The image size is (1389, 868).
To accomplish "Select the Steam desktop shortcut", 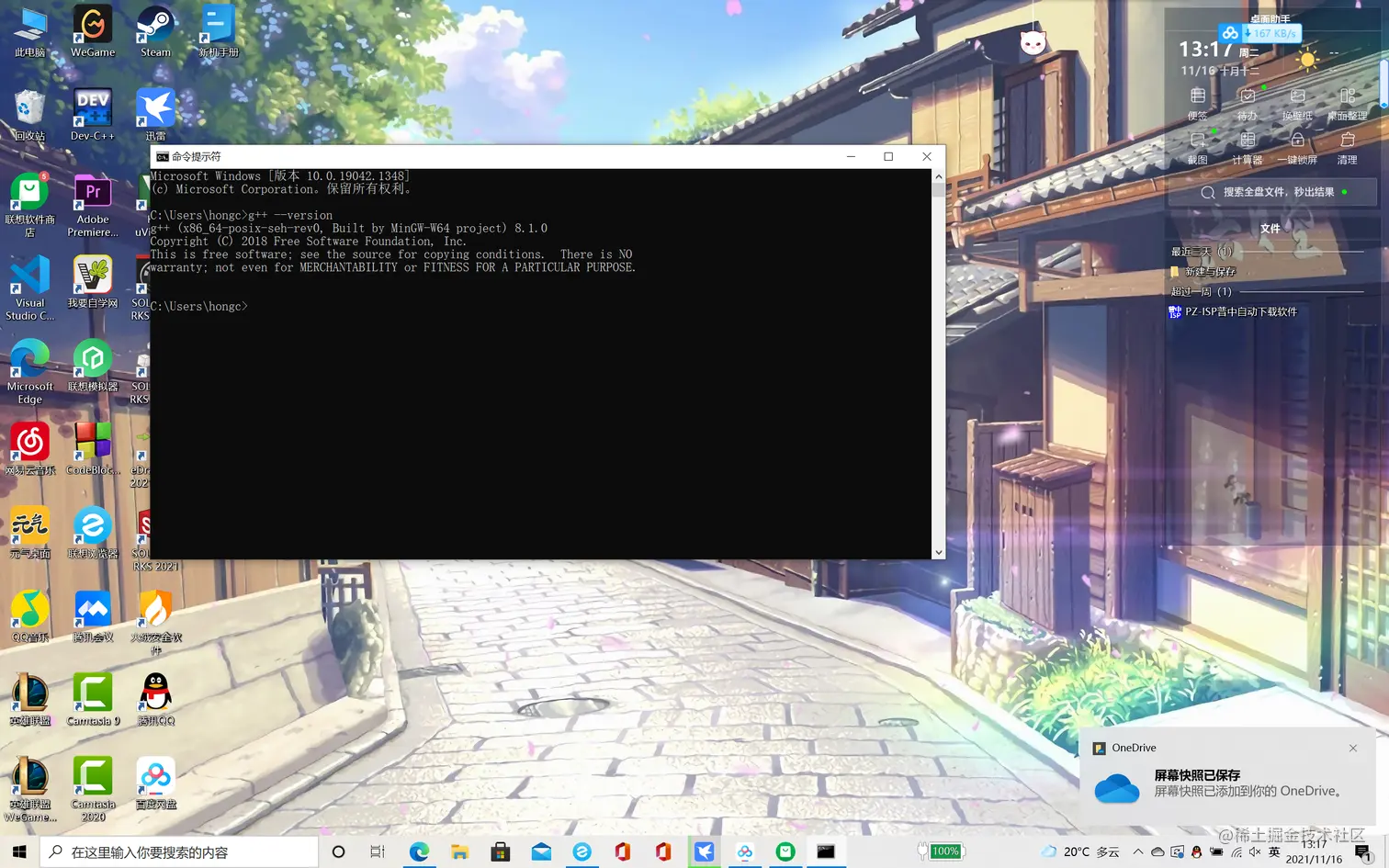I will click(x=155, y=32).
